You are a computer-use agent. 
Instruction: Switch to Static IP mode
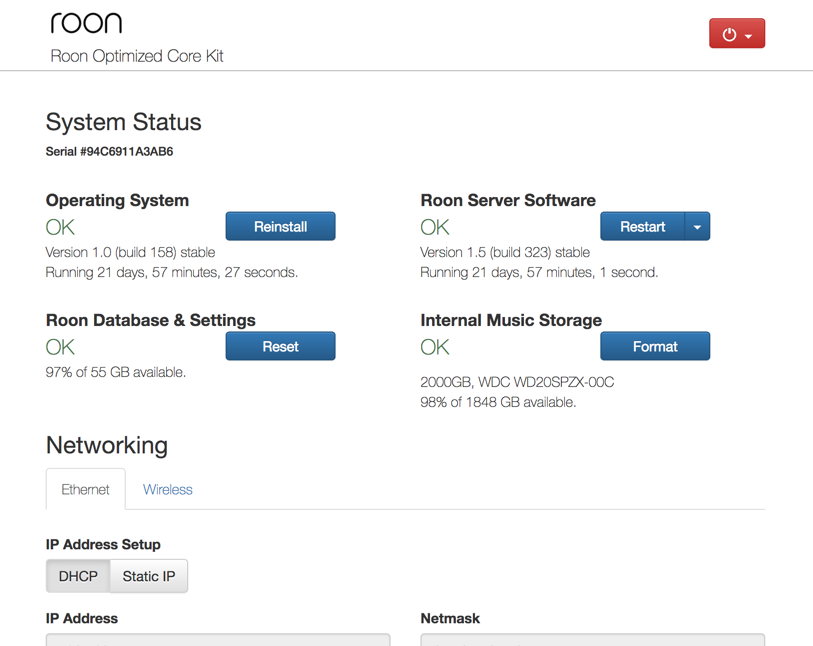coord(148,576)
